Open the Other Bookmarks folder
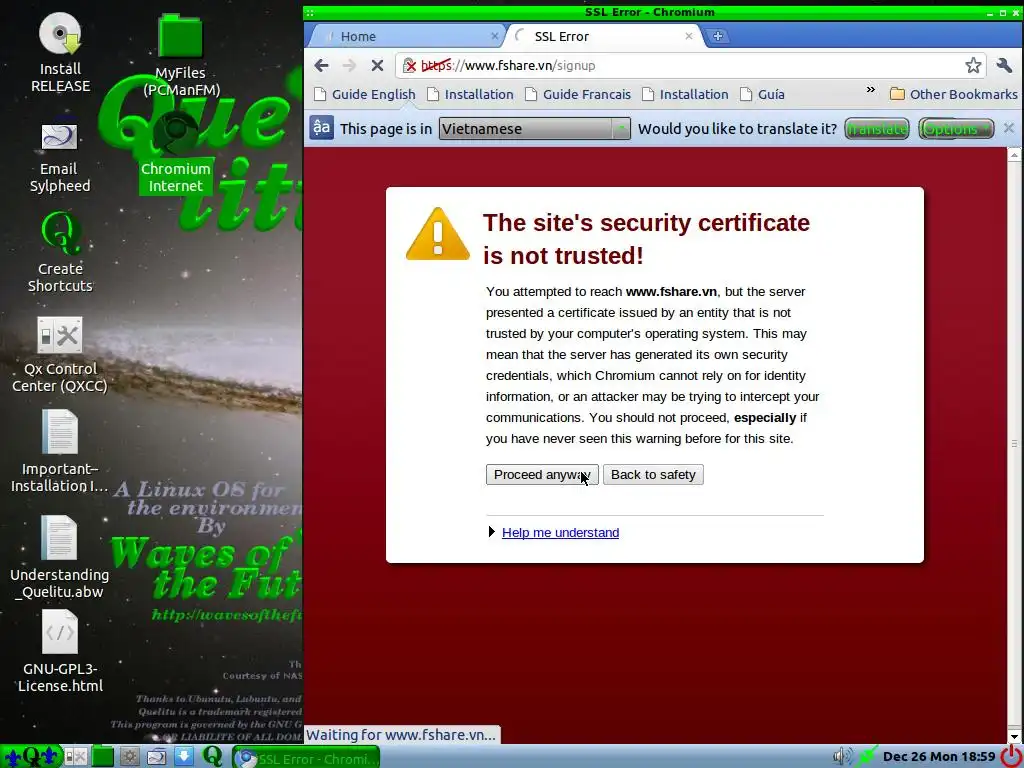The image size is (1024, 768). click(953, 94)
